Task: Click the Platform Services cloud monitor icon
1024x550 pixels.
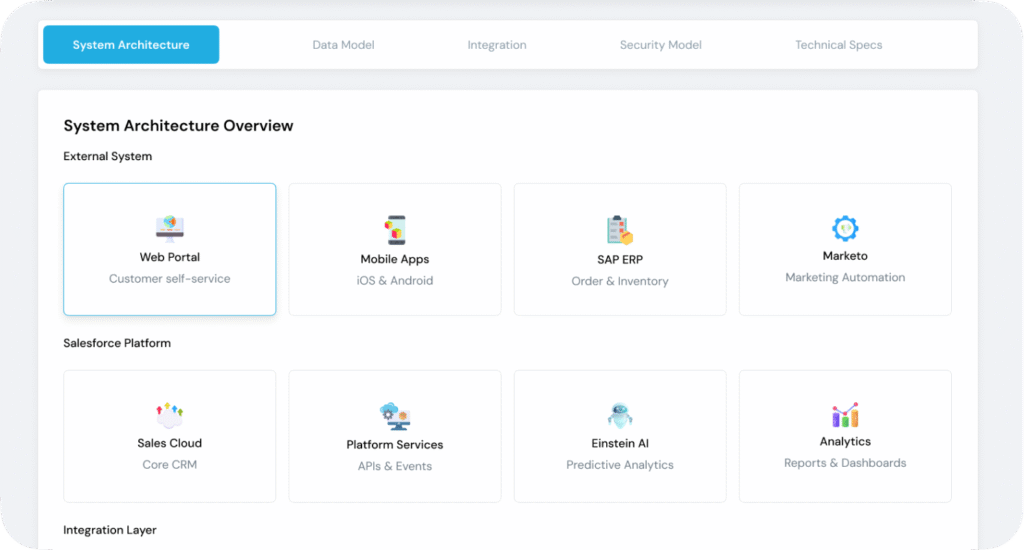Action: click(x=395, y=416)
